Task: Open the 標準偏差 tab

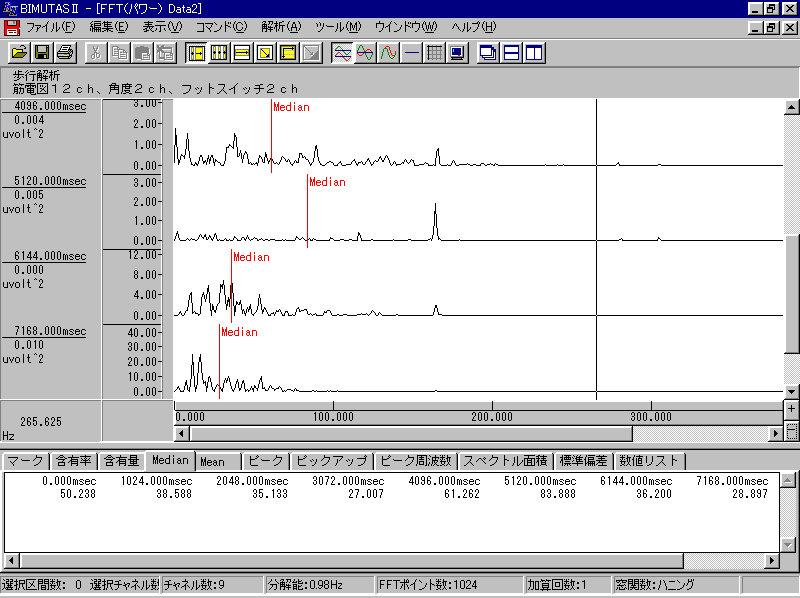Action: pos(584,461)
